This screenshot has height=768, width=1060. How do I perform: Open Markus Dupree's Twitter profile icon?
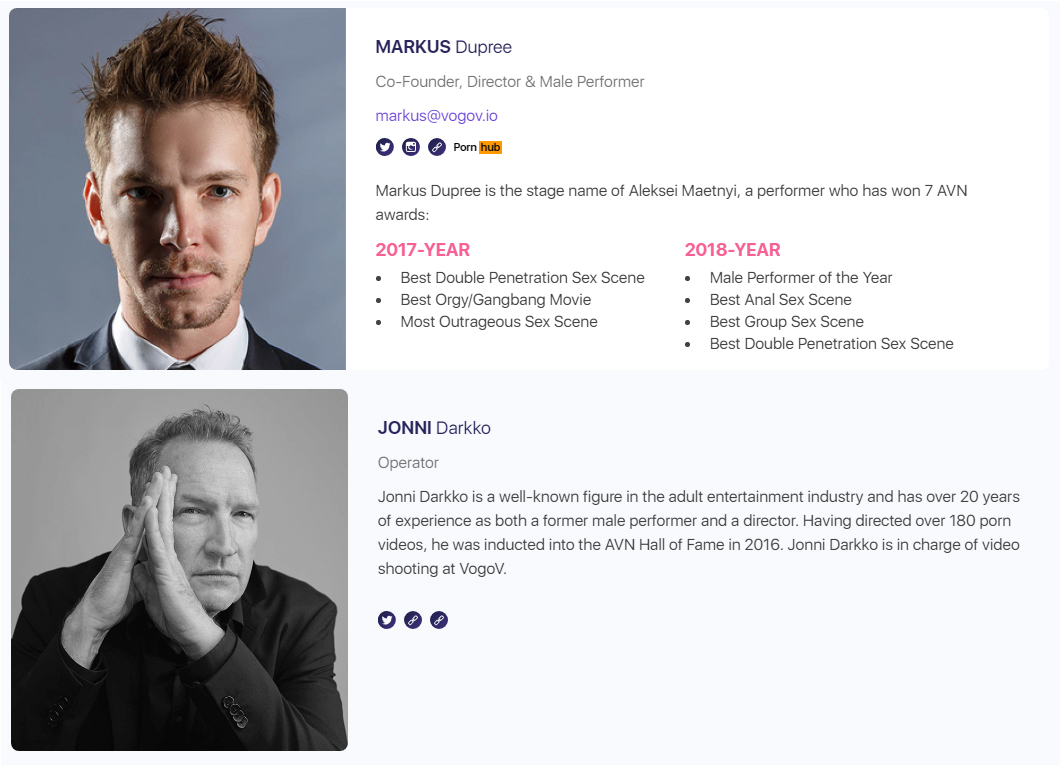pyautogui.click(x=385, y=147)
